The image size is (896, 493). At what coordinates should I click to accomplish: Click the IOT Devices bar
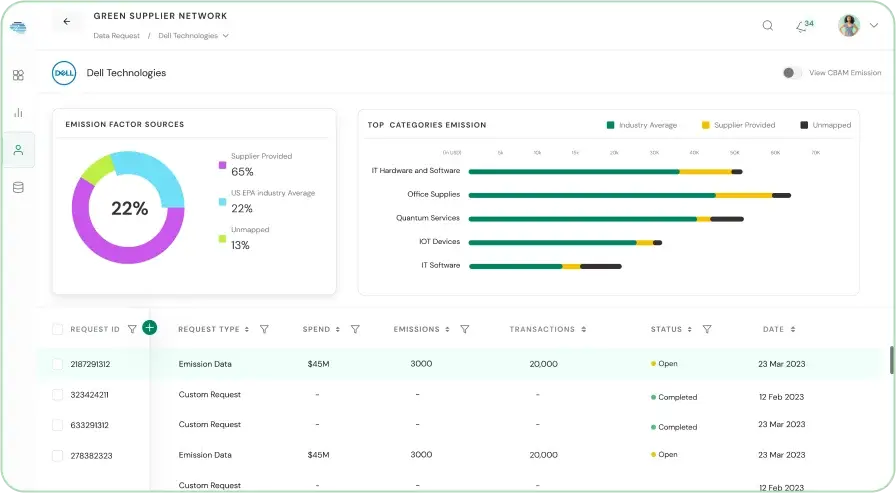565,243
